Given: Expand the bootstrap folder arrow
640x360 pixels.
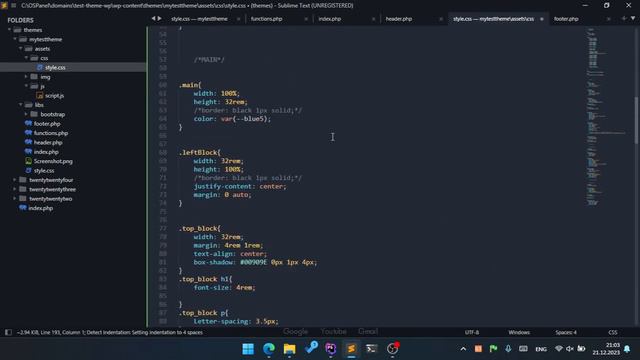Looking at the screenshot, I should coord(26,114).
